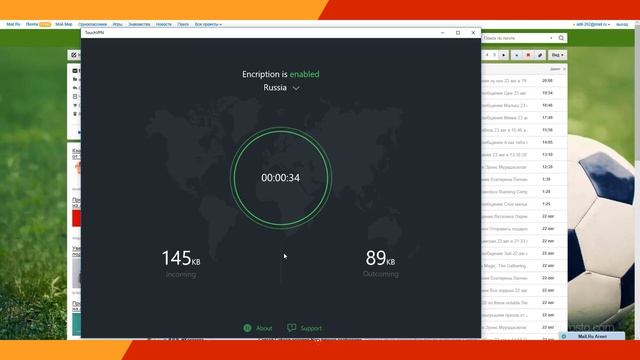The height and width of the screenshot is (360, 640).
Task: Open the mail received at 20:00
Action: (x=524, y=81)
